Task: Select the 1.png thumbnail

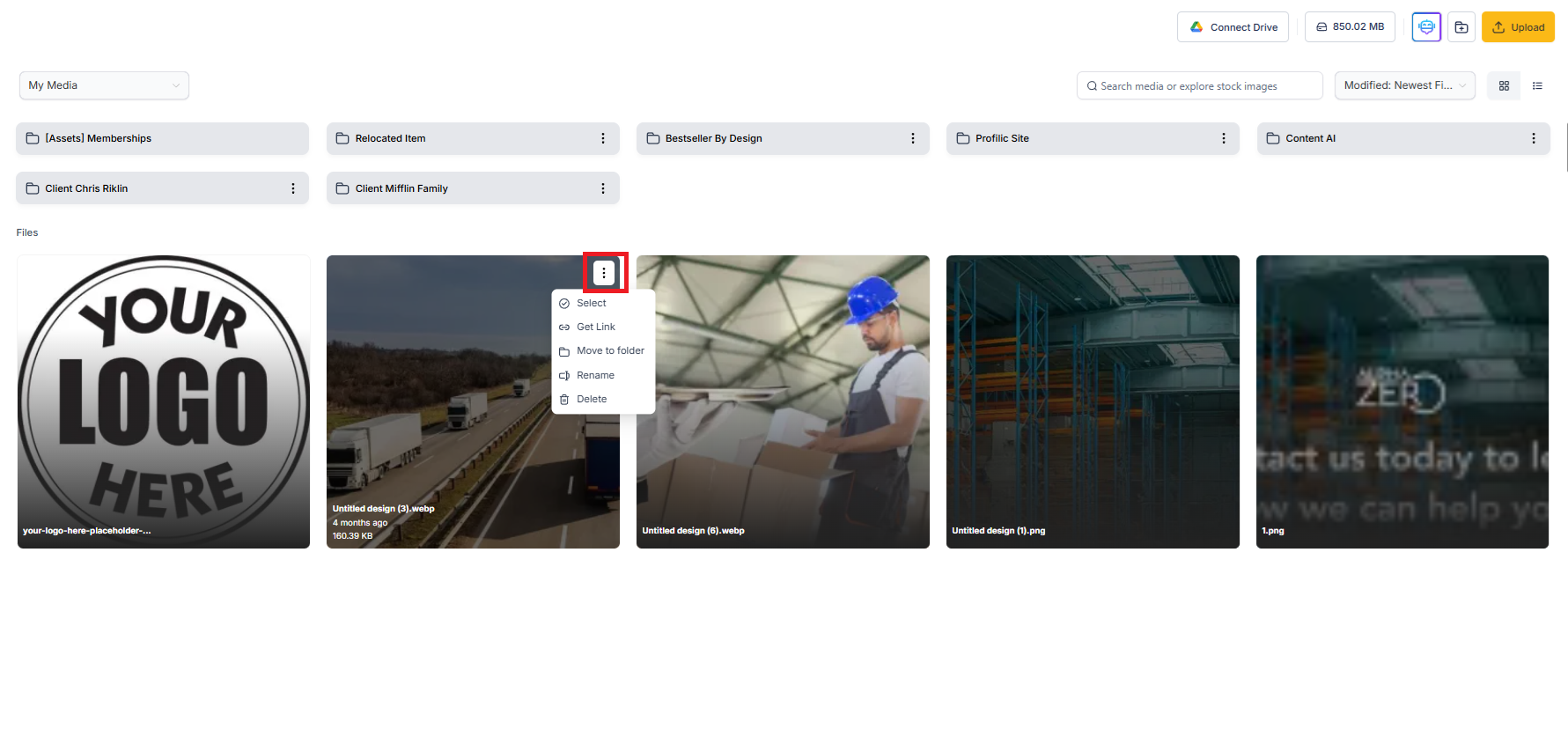Action: pyautogui.click(x=1402, y=401)
